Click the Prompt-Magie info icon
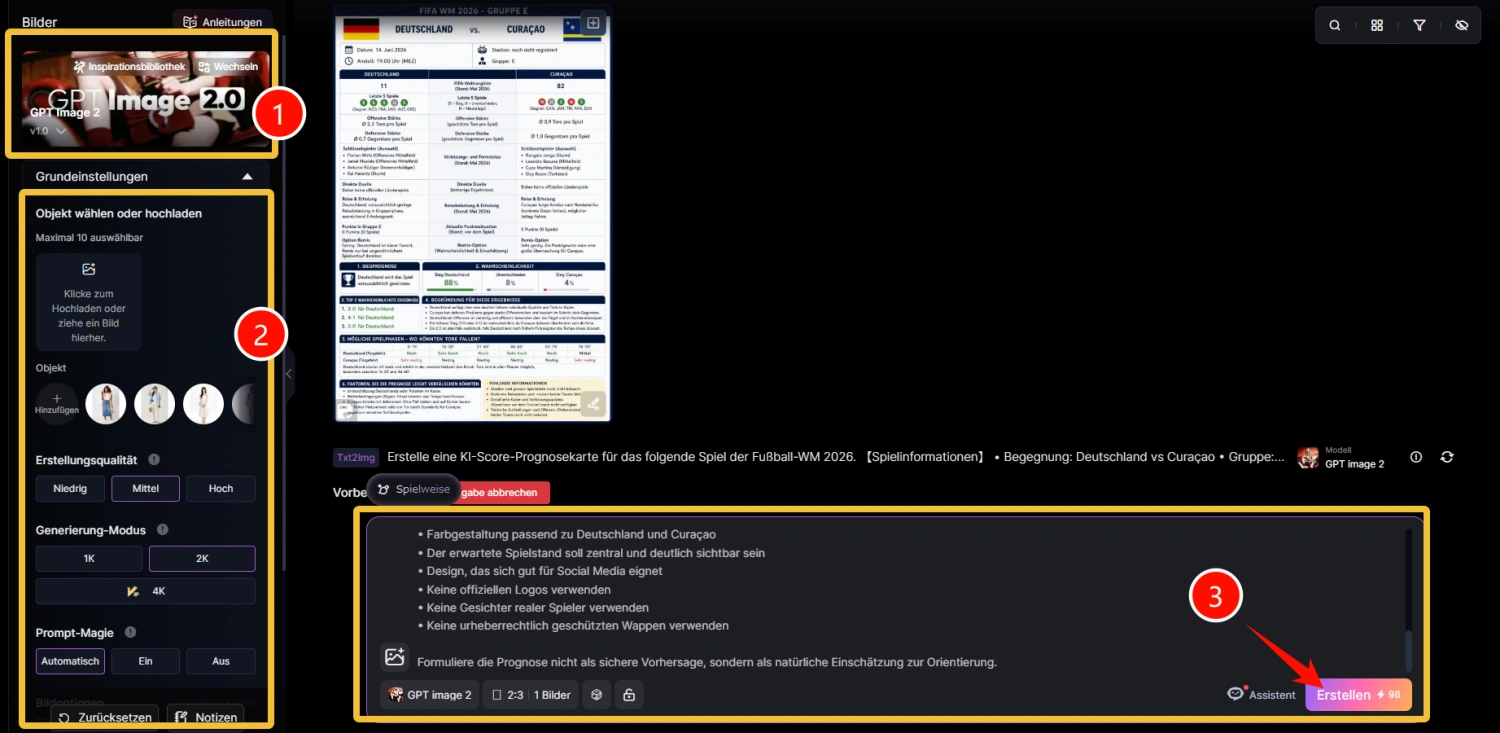This screenshot has height=733, width=1500. point(130,633)
